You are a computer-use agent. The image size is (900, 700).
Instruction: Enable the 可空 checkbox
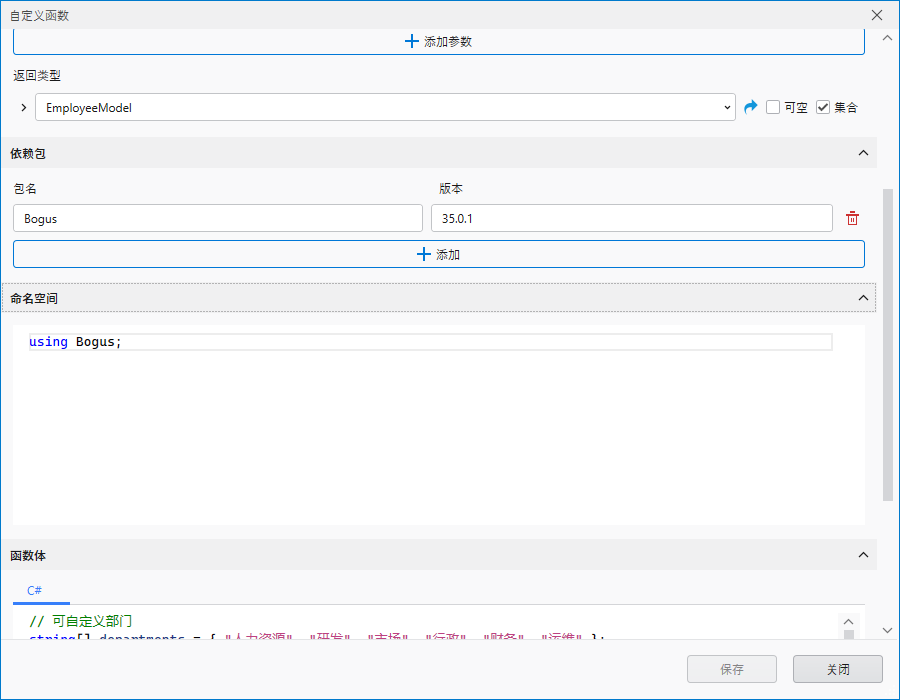773,107
